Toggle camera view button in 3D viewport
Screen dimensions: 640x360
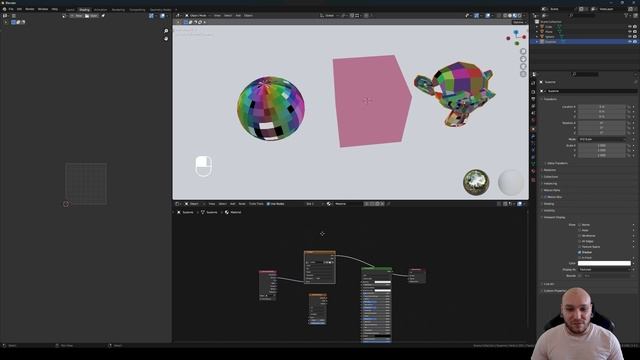(x=523, y=66)
